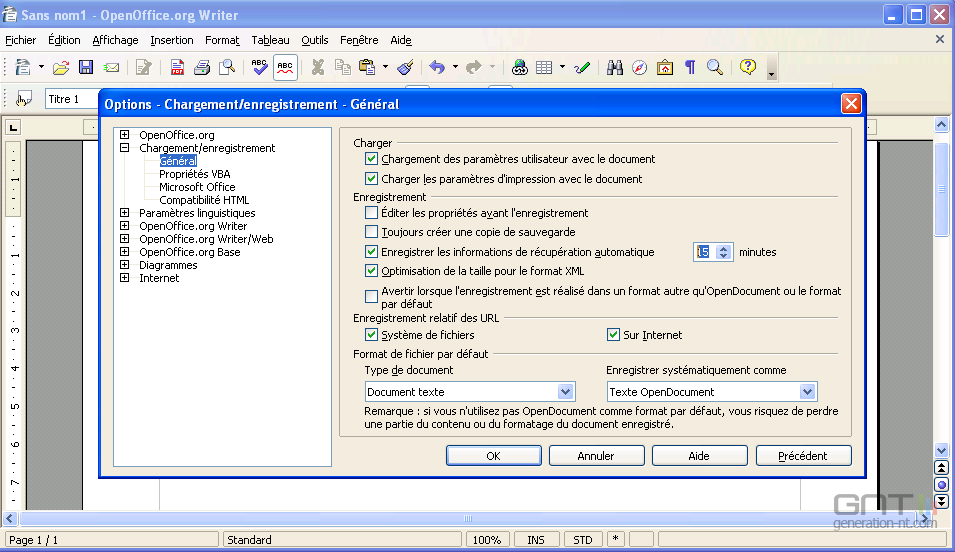955x552 pixels.
Task: Open the Fichier menu
Action: tap(21, 40)
